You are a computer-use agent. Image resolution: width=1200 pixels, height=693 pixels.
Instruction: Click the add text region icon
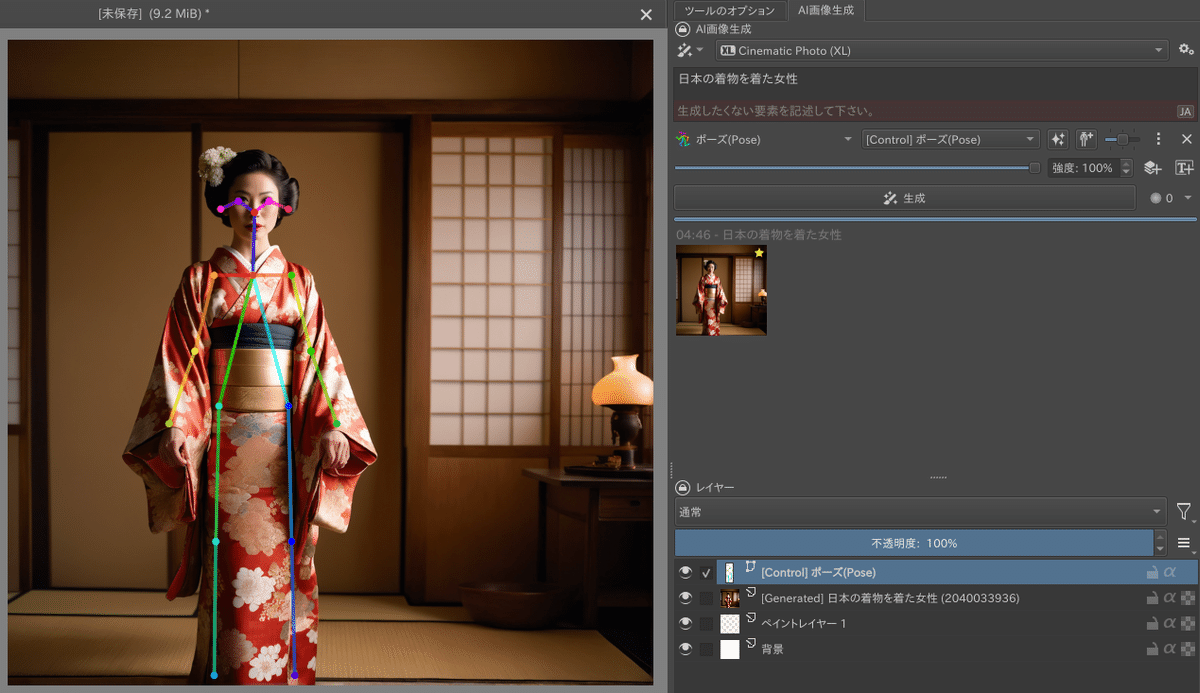pyautogui.click(x=1182, y=167)
